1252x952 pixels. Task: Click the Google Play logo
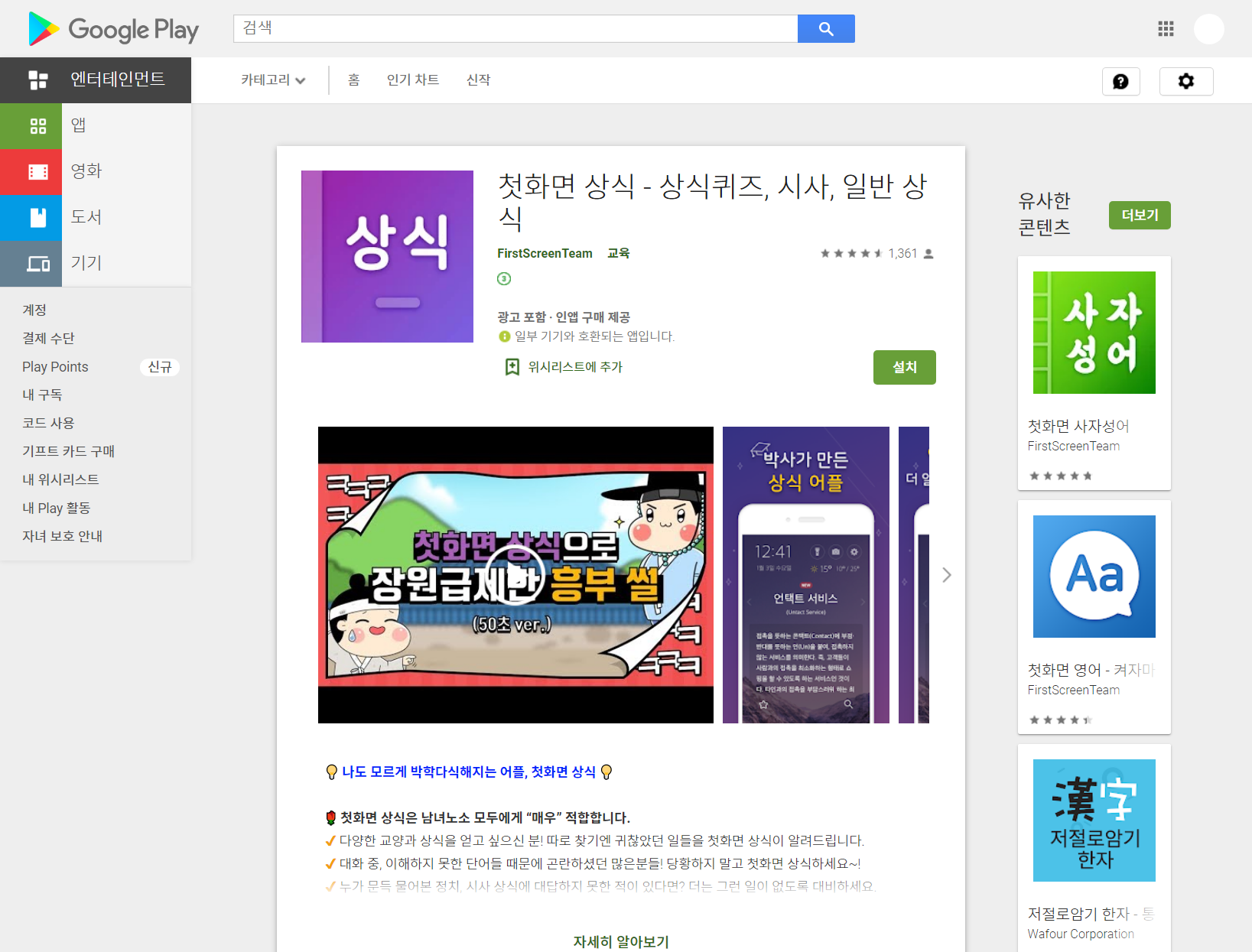coord(113,29)
